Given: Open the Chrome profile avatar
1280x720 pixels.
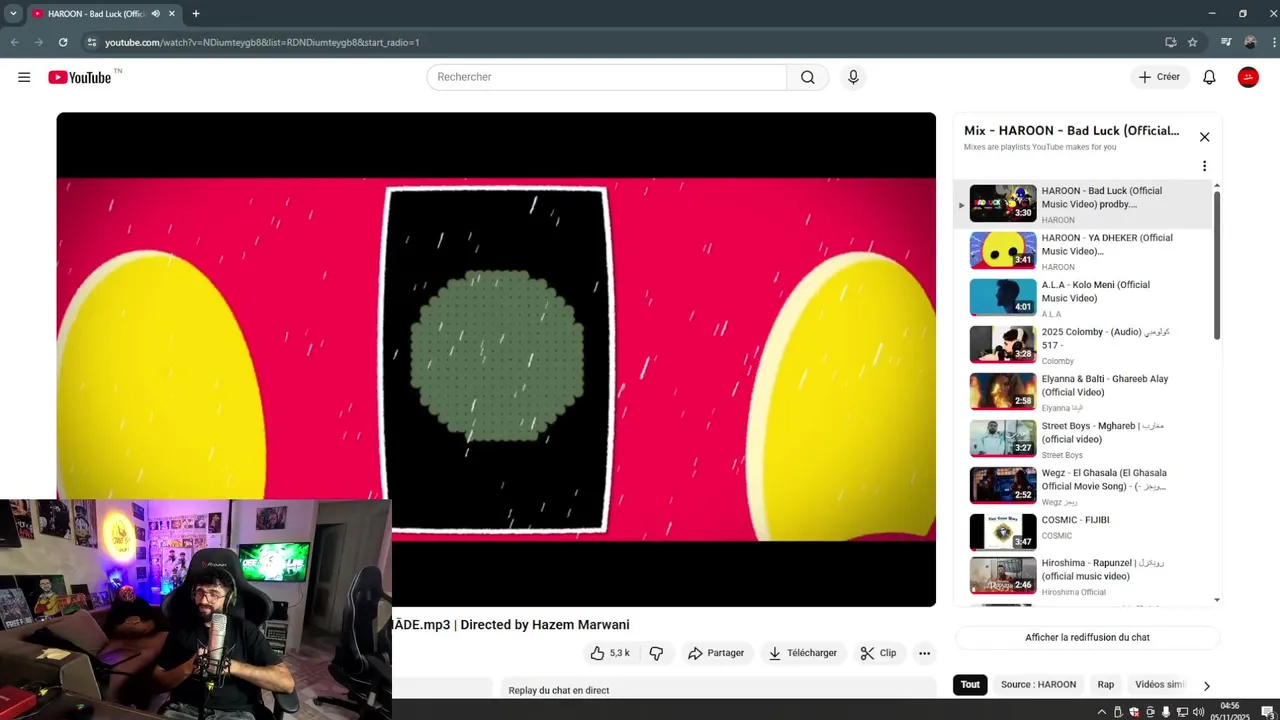Looking at the screenshot, I should pyautogui.click(x=1250, y=42).
